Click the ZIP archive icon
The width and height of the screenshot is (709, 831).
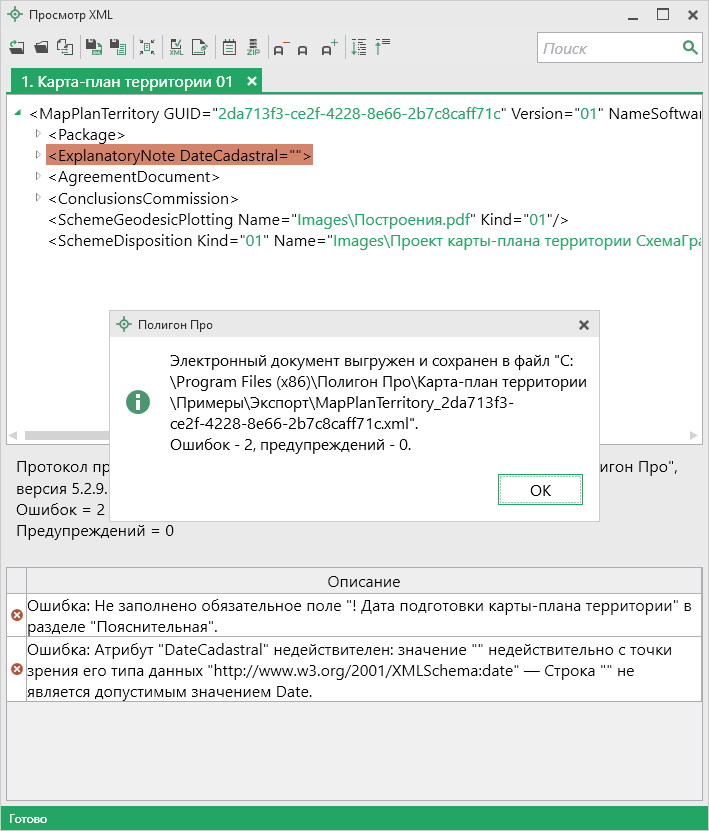(x=253, y=47)
